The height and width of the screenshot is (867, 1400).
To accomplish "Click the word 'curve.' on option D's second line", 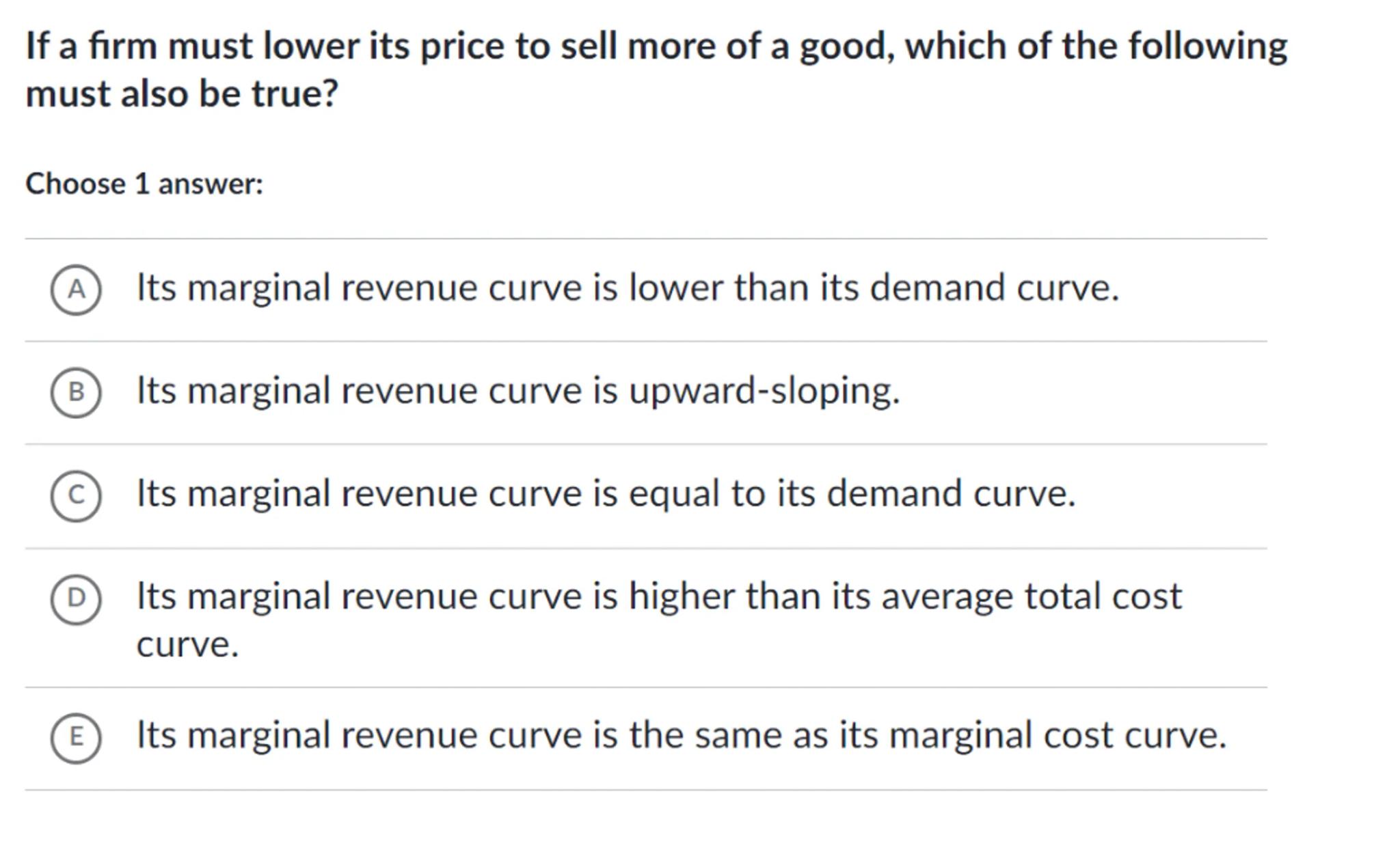I will [x=187, y=645].
